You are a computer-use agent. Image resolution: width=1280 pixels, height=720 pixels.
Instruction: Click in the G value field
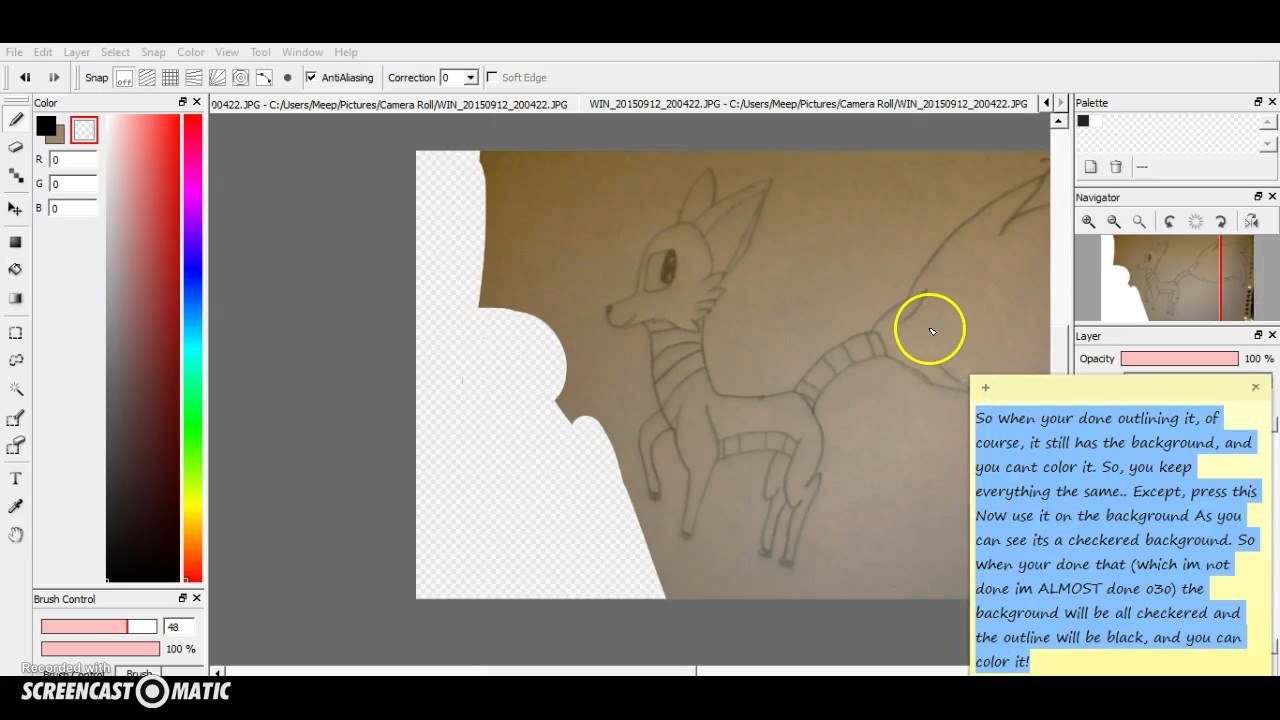(72, 184)
